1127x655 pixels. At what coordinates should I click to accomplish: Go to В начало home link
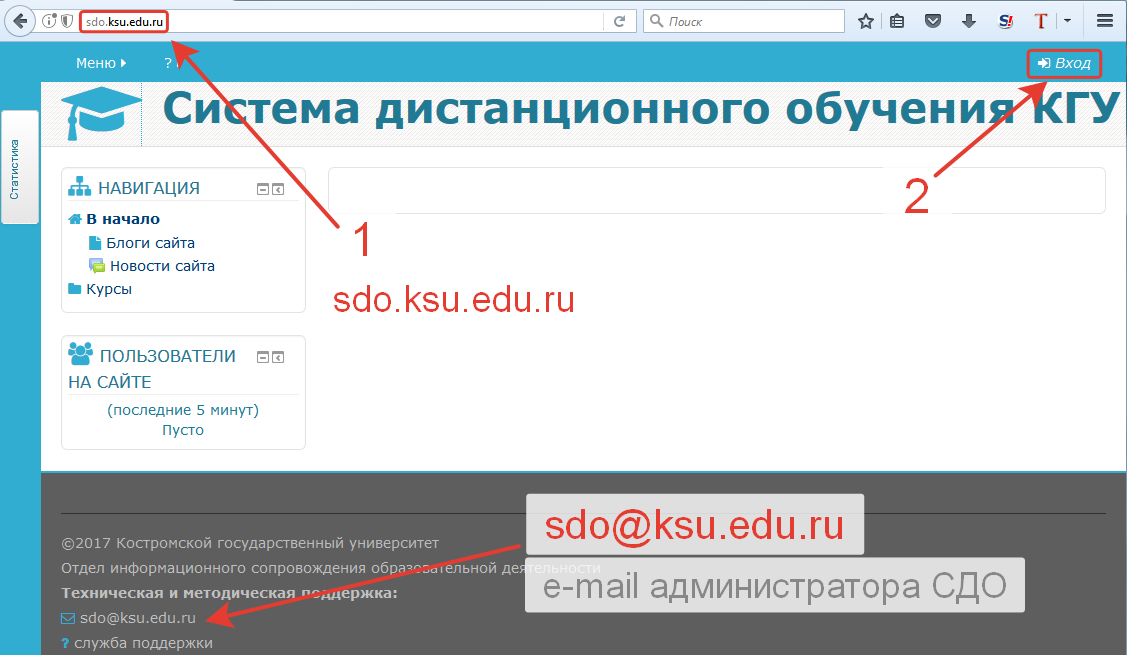click(123, 219)
